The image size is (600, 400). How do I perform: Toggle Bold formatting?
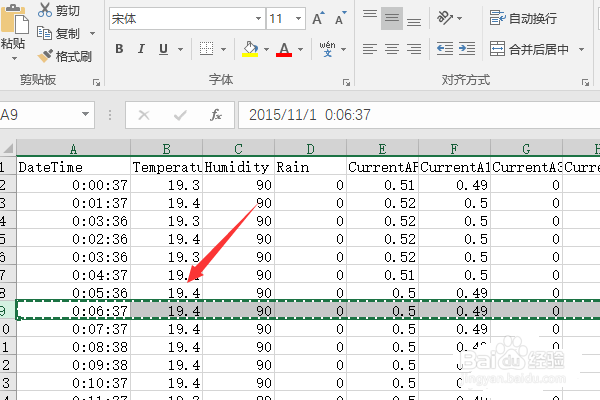(119, 49)
